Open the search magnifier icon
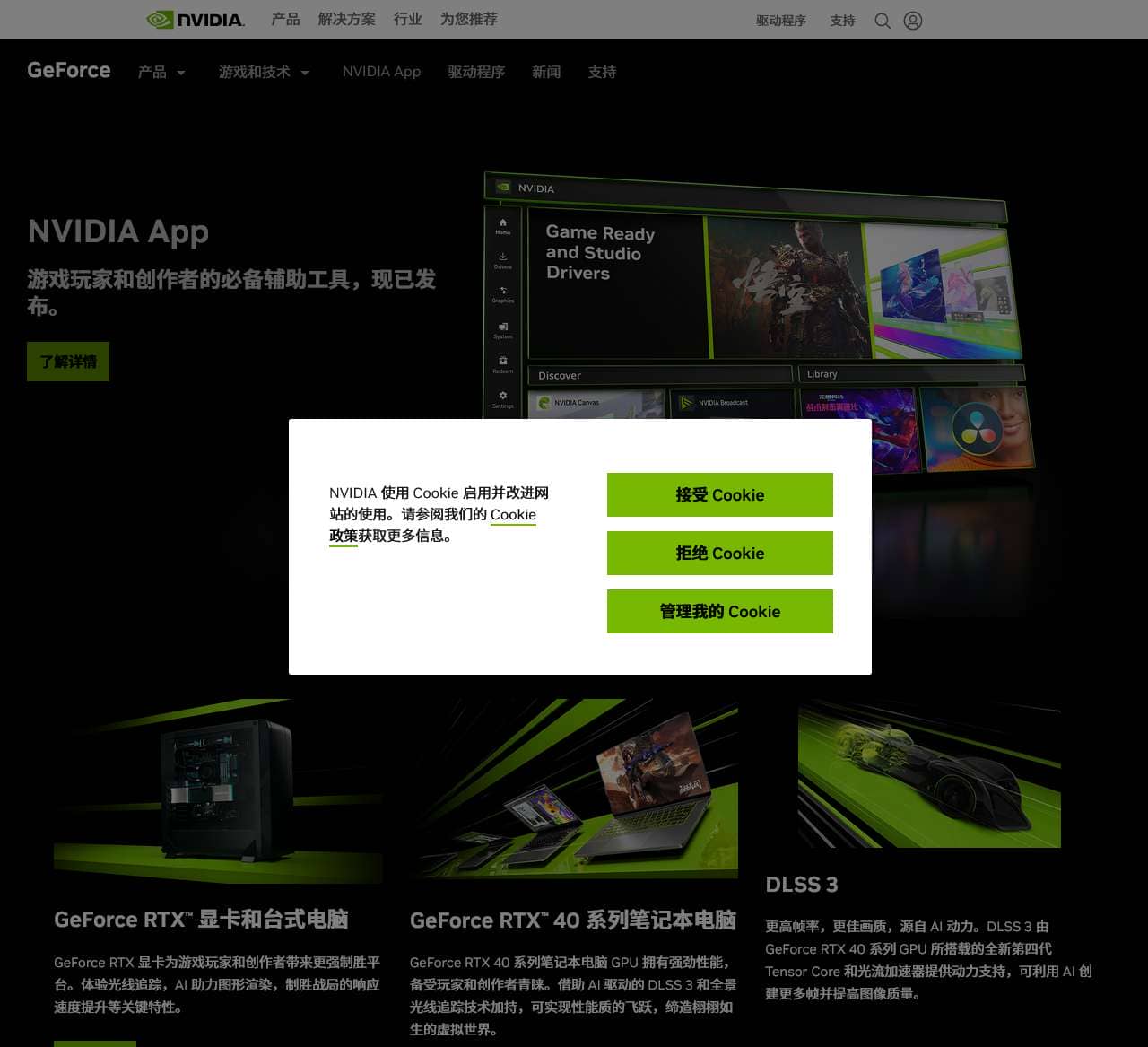This screenshot has height=1047, width=1148. [883, 21]
